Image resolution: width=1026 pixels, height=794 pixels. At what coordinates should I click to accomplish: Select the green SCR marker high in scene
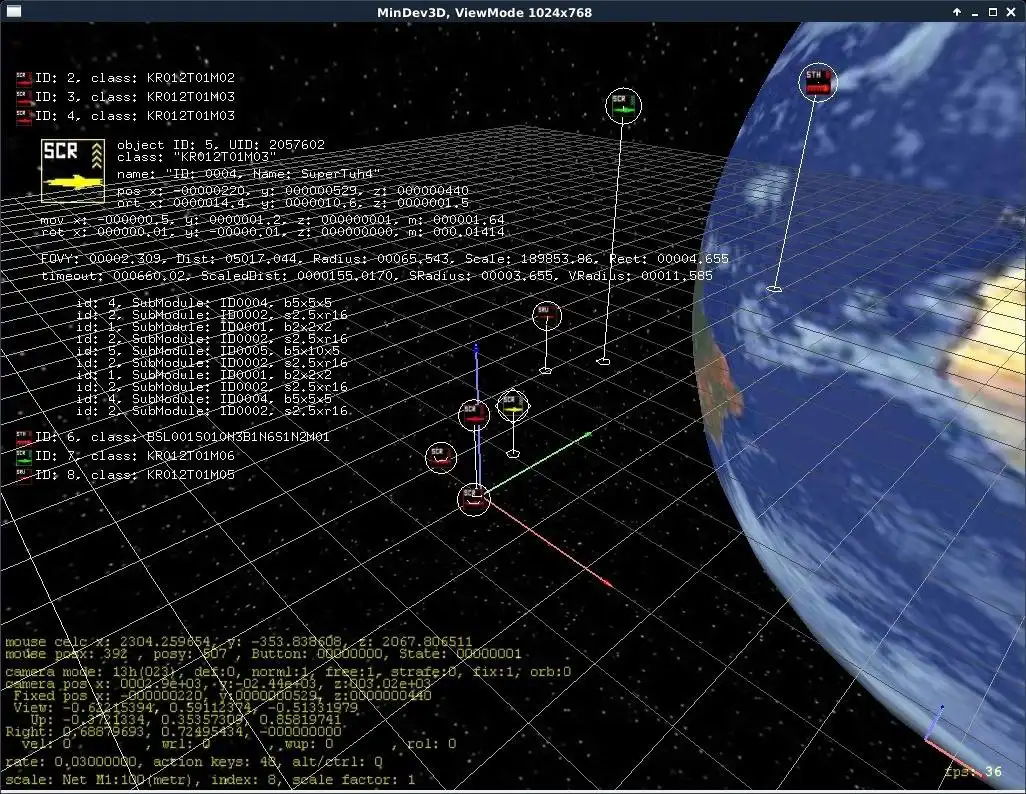click(623, 106)
